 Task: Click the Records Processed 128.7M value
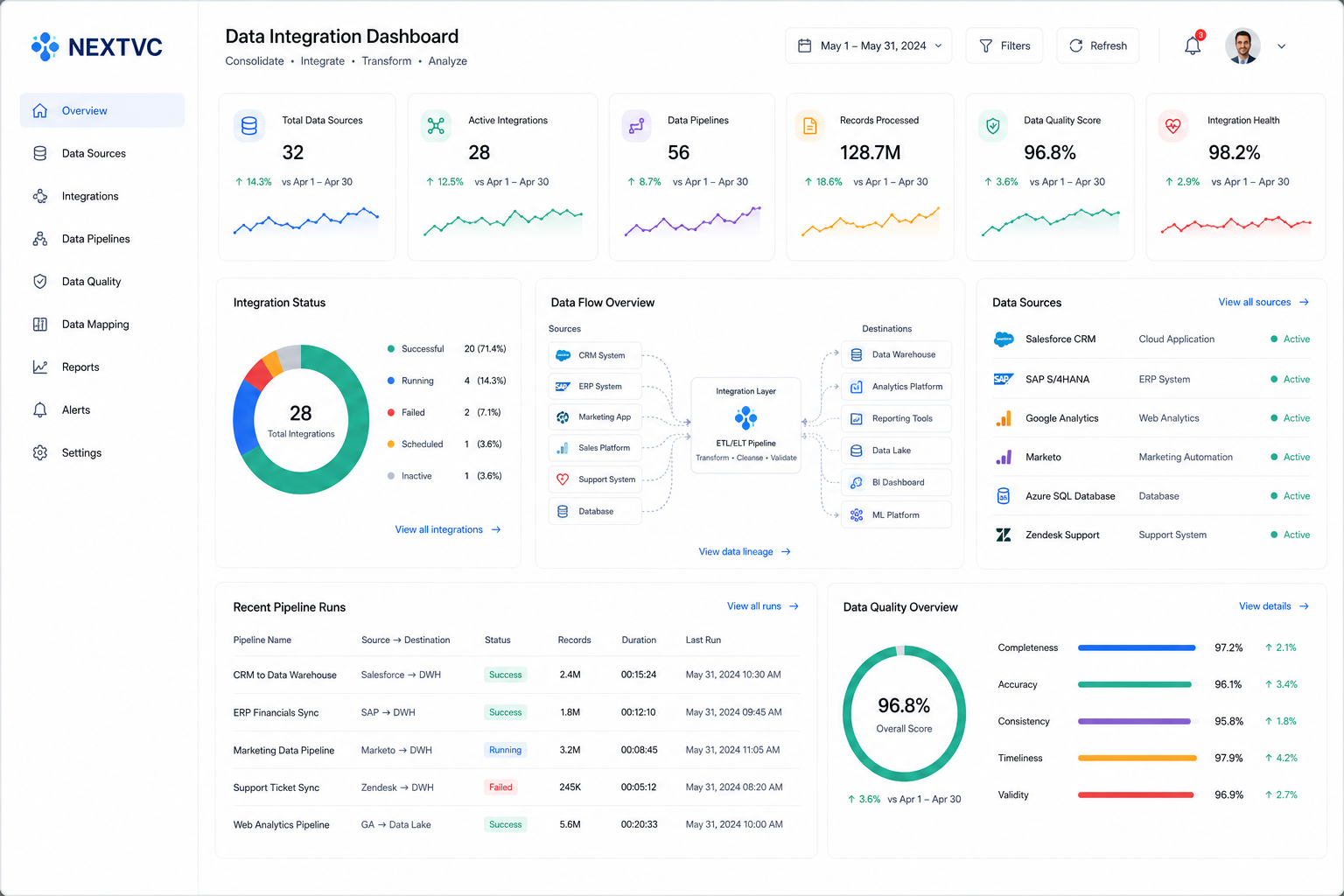[870, 153]
